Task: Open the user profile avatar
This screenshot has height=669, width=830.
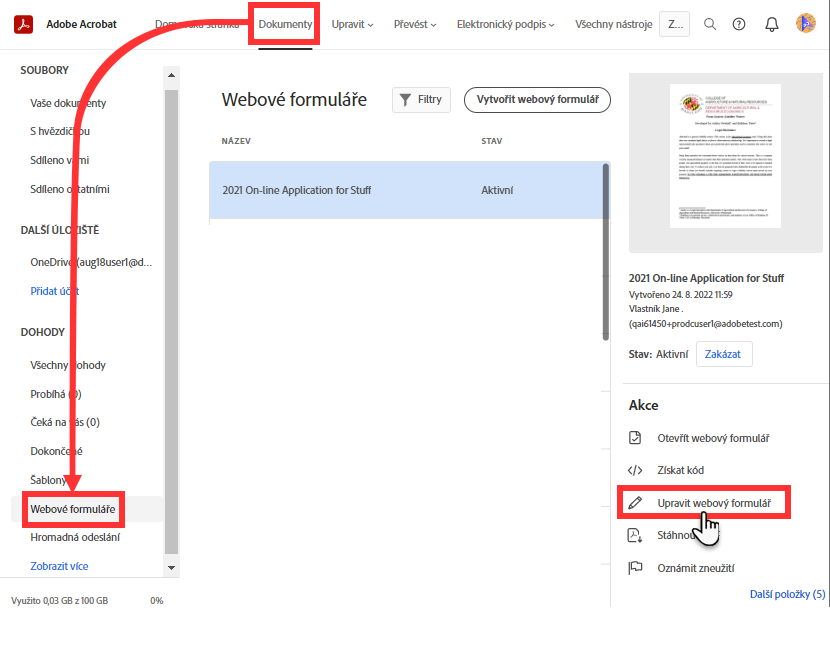Action: pos(806,24)
